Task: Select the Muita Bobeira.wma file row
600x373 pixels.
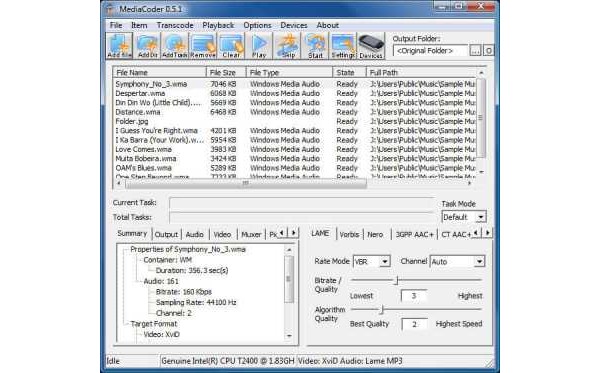Action: 295,158
